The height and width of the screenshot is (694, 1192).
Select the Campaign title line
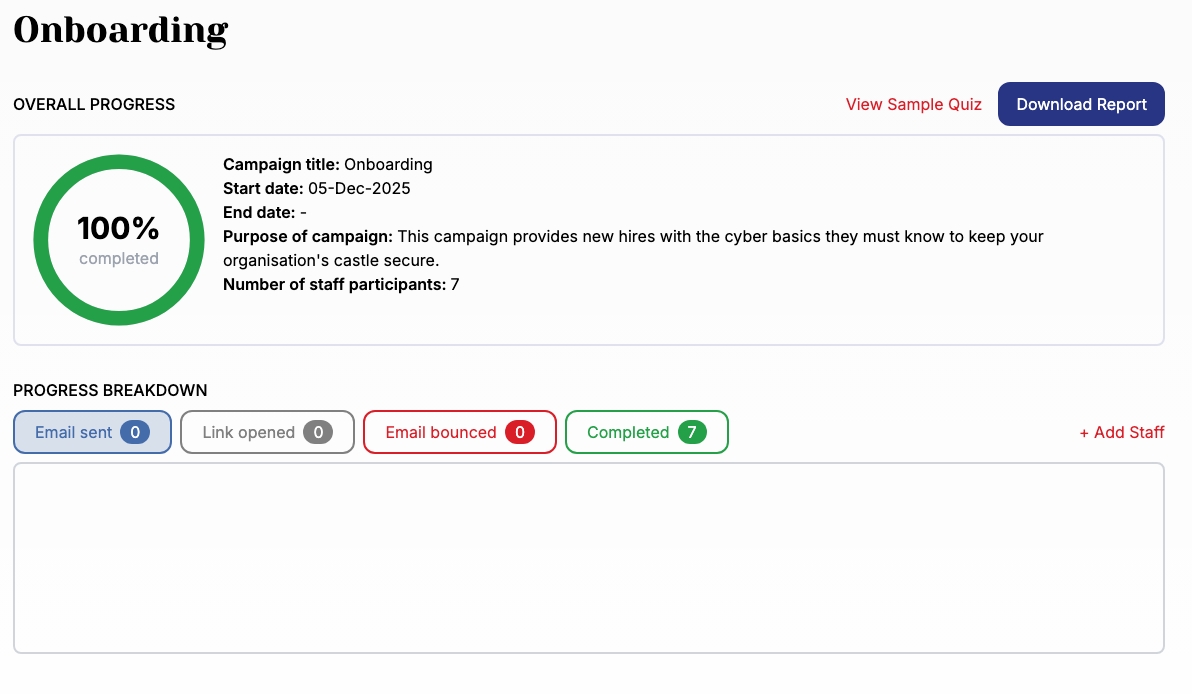pyautogui.click(x=328, y=164)
